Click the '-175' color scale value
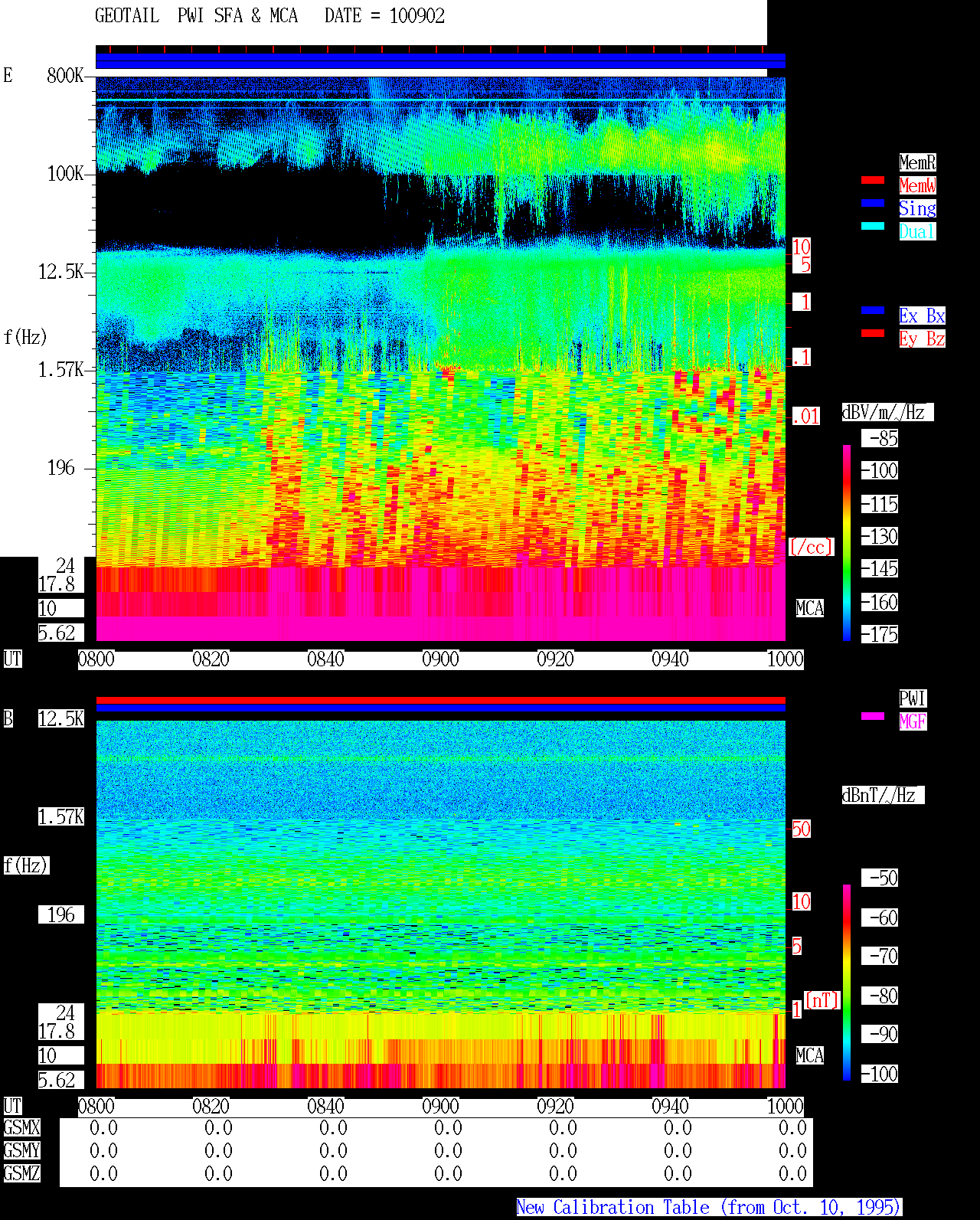980x1220 pixels. [x=880, y=634]
